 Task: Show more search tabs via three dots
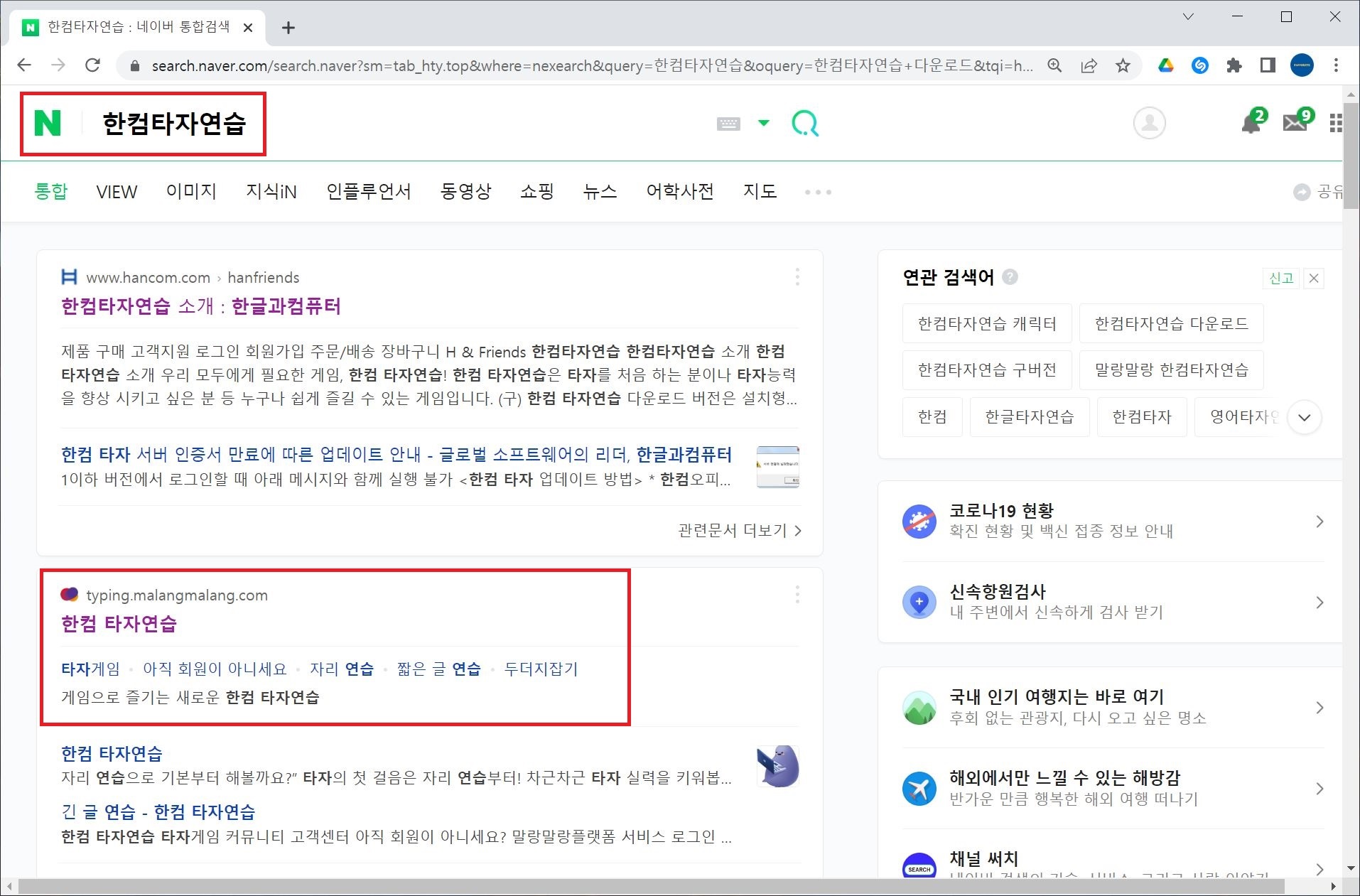coord(818,192)
